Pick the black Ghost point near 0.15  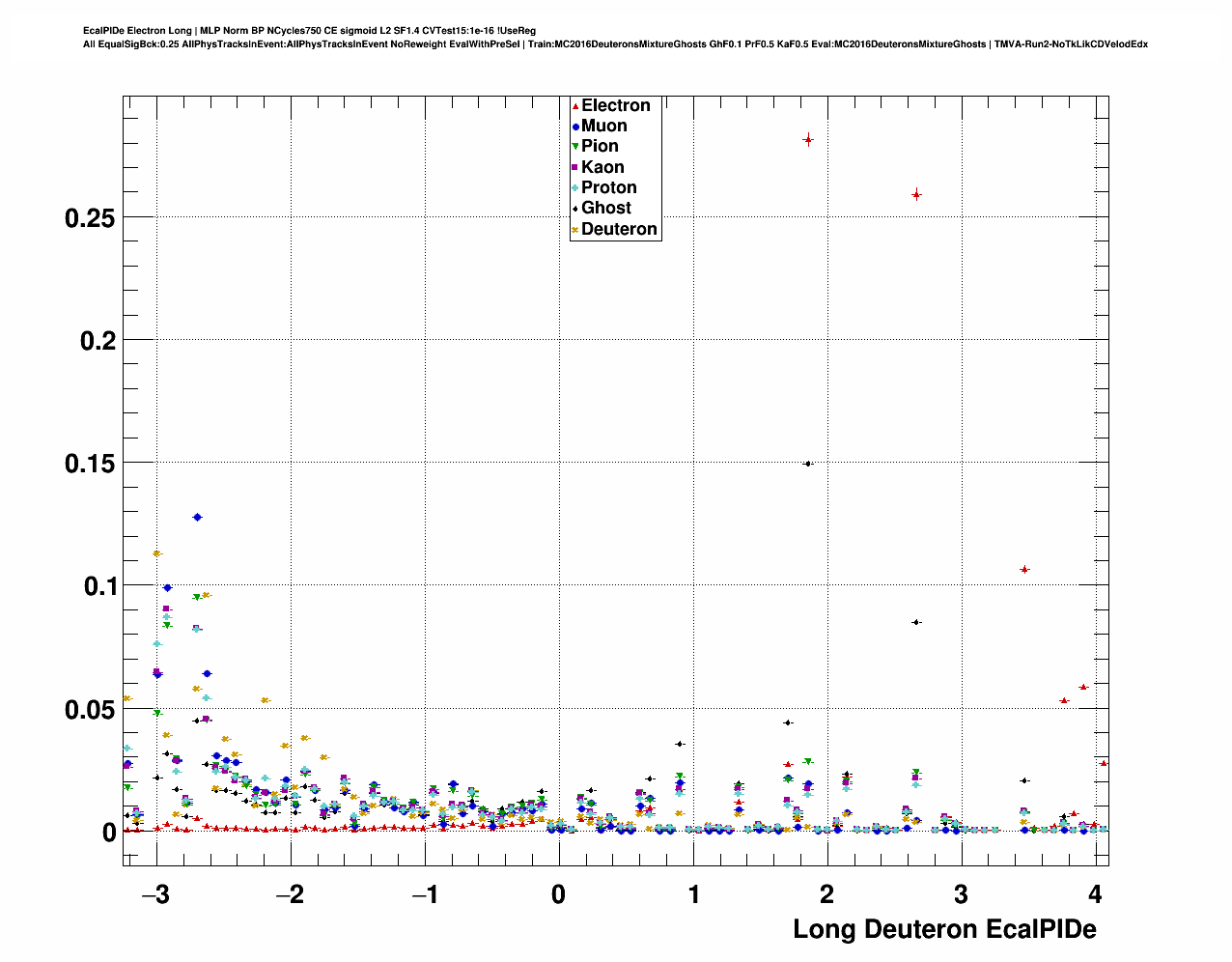click(808, 464)
